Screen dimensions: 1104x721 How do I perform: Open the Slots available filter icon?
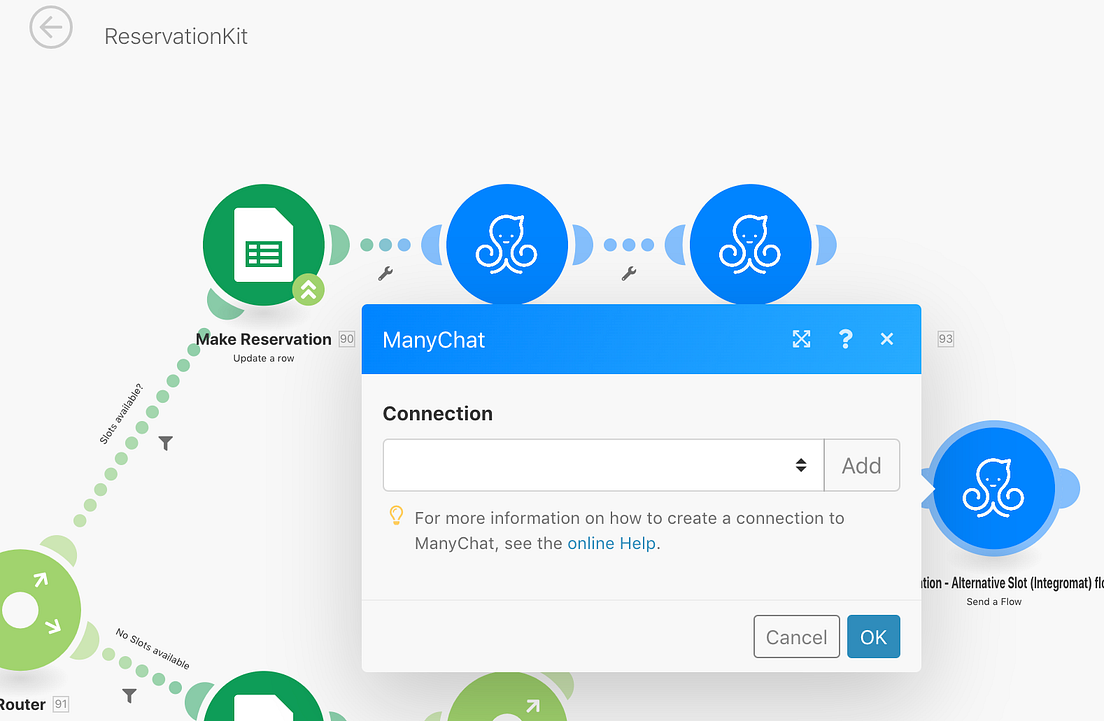tap(165, 443)
